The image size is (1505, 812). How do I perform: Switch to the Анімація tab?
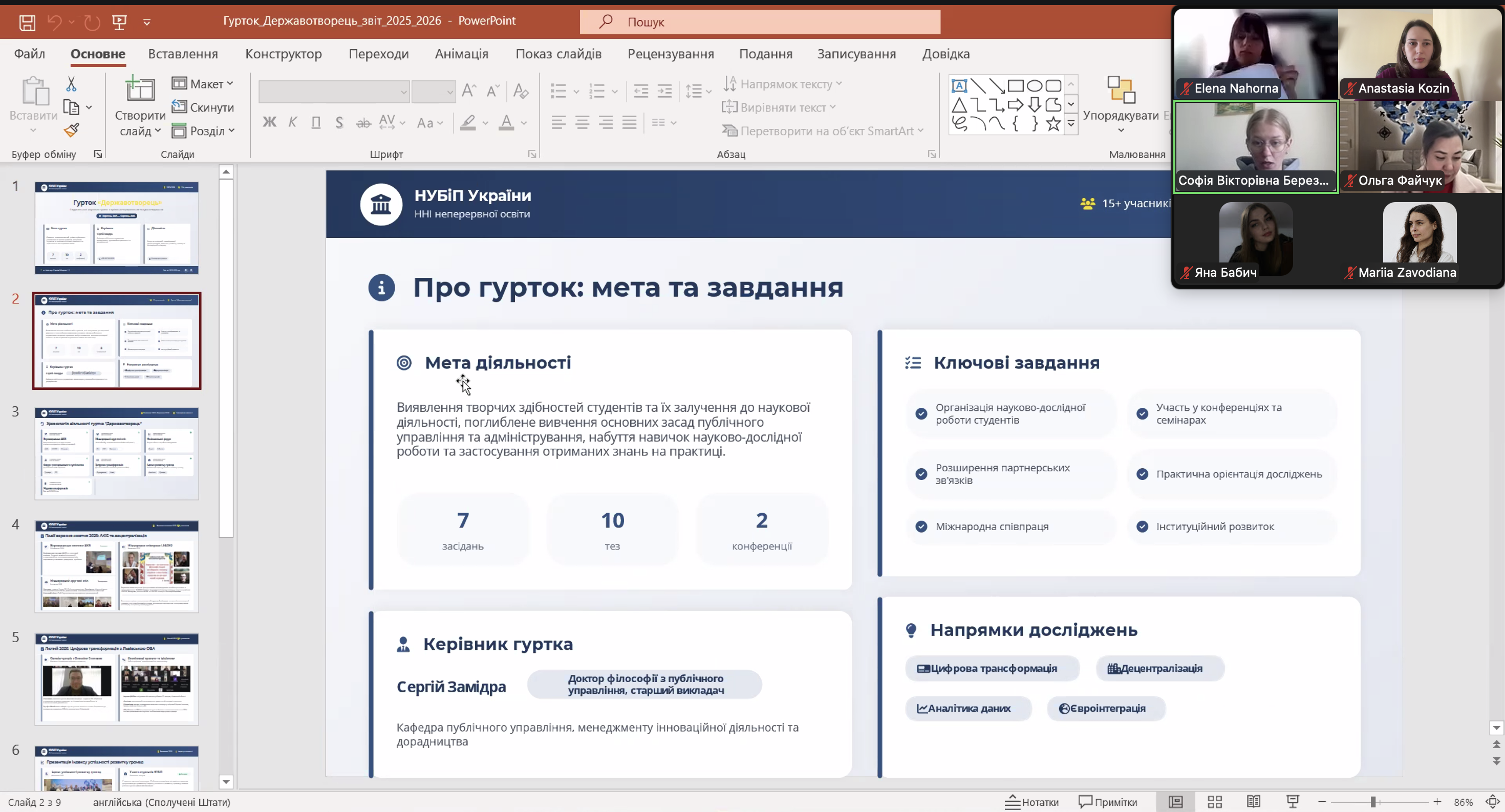tap(462, 54)
